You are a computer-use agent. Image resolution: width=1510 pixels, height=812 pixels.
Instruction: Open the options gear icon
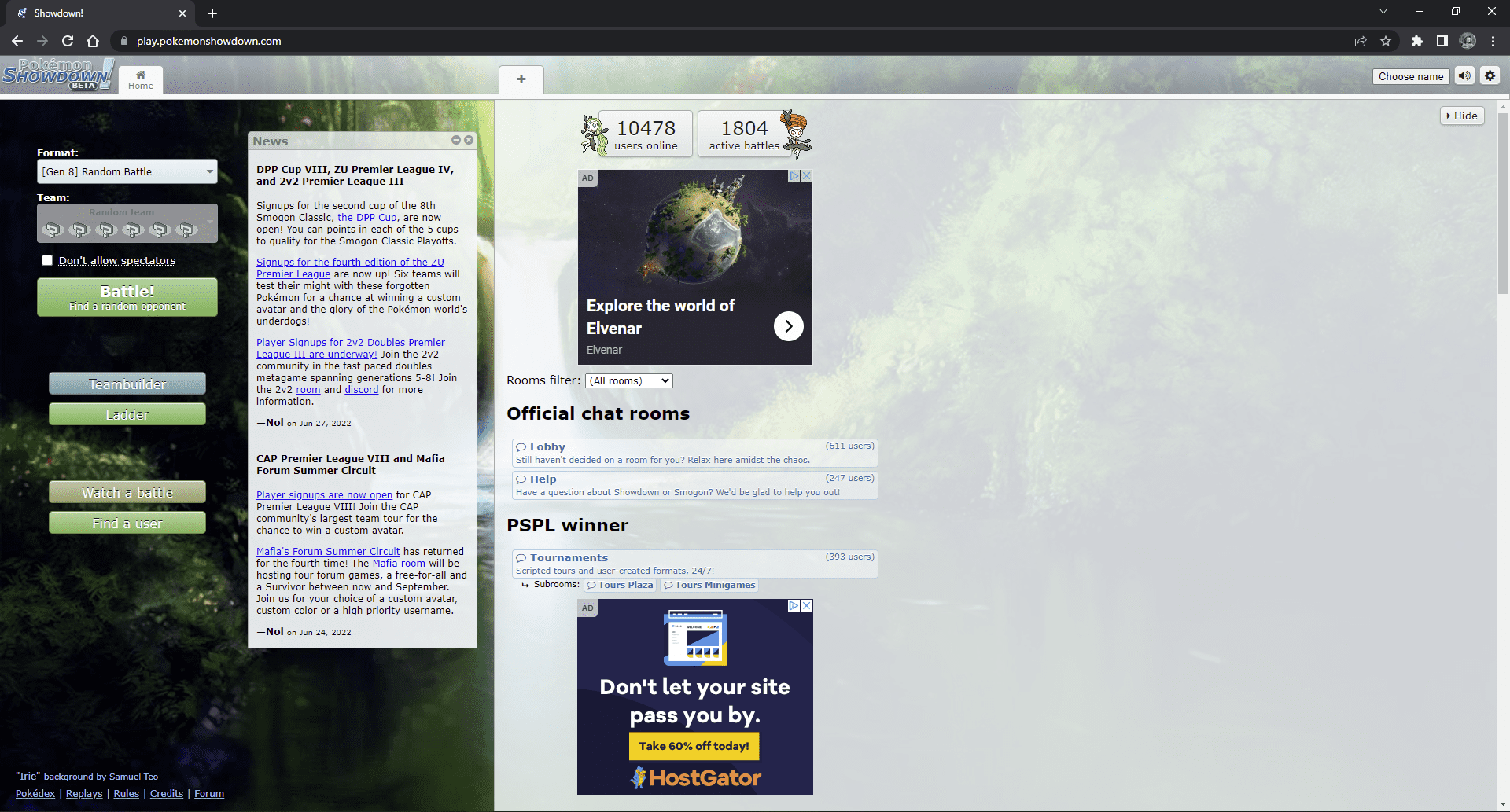click(x=1490, y=76)
